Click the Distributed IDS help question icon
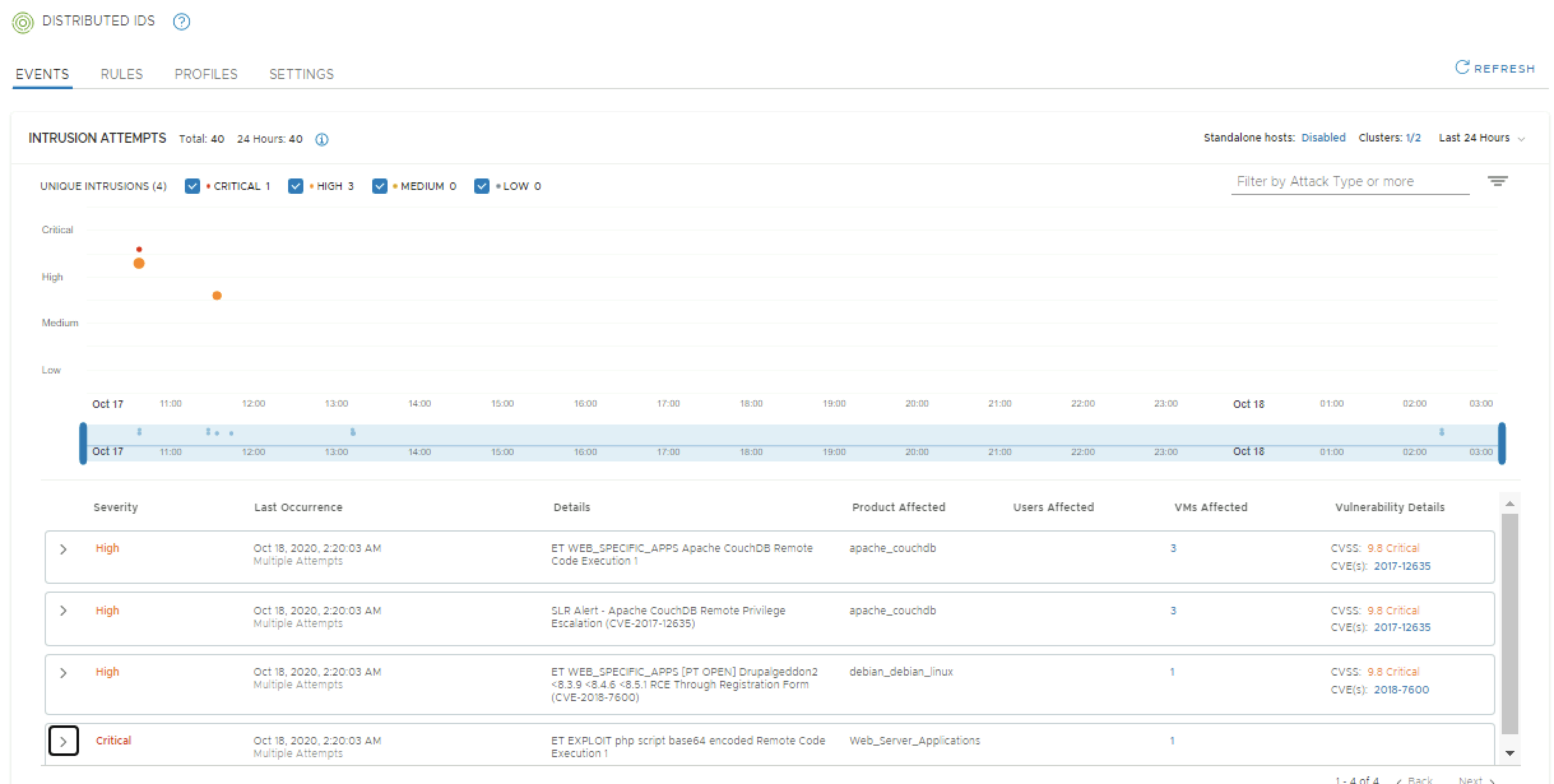 point(182,22)
